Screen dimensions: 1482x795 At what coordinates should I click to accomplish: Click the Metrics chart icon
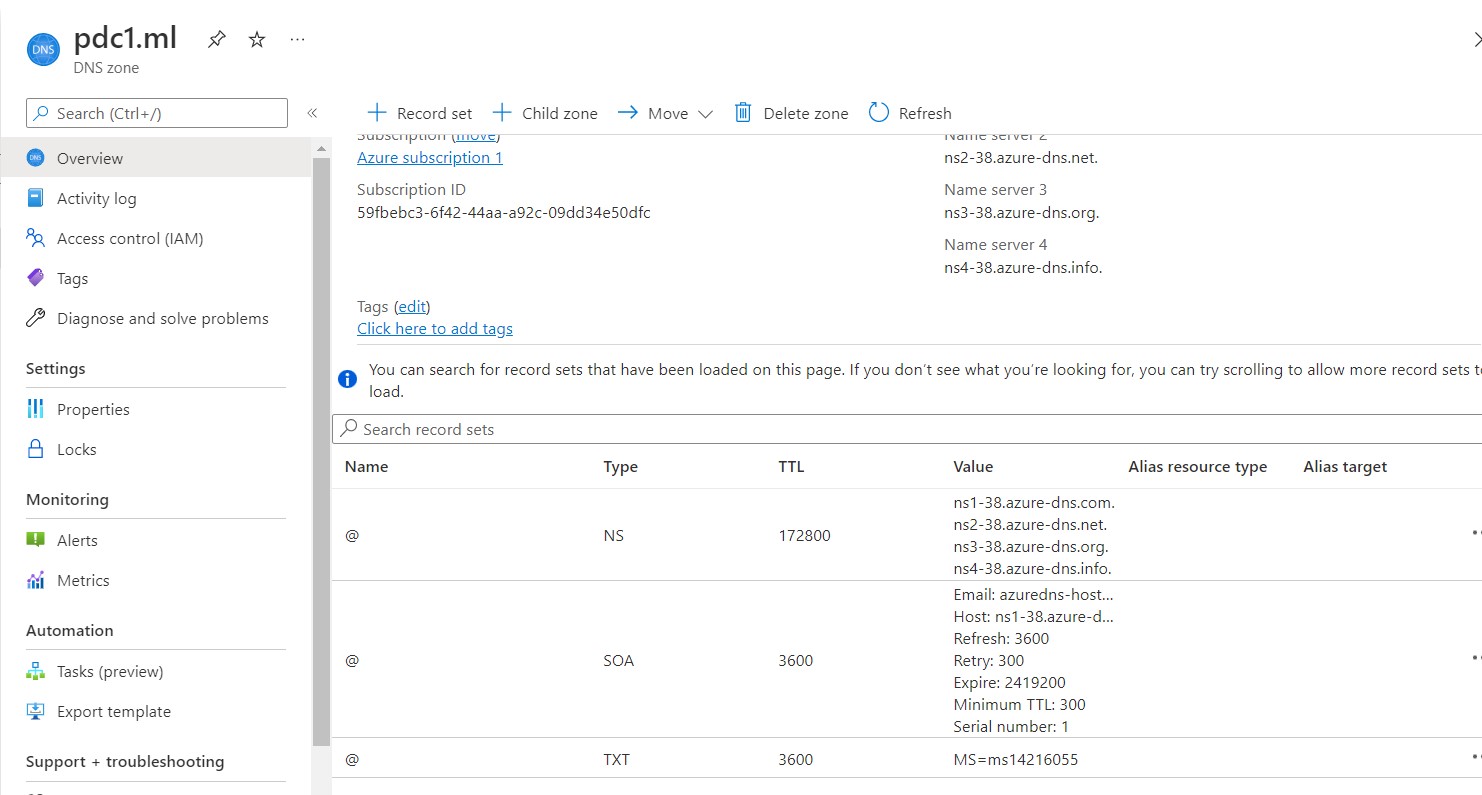click(x=36, y=580)
